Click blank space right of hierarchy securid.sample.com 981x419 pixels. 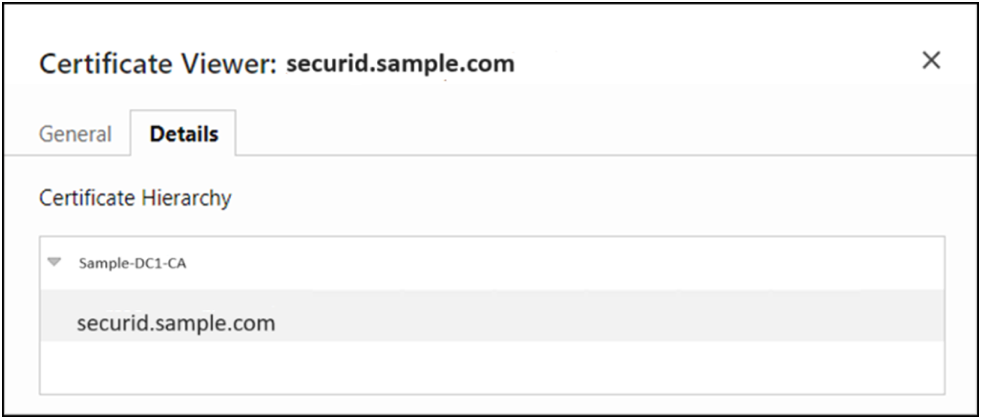600,323
